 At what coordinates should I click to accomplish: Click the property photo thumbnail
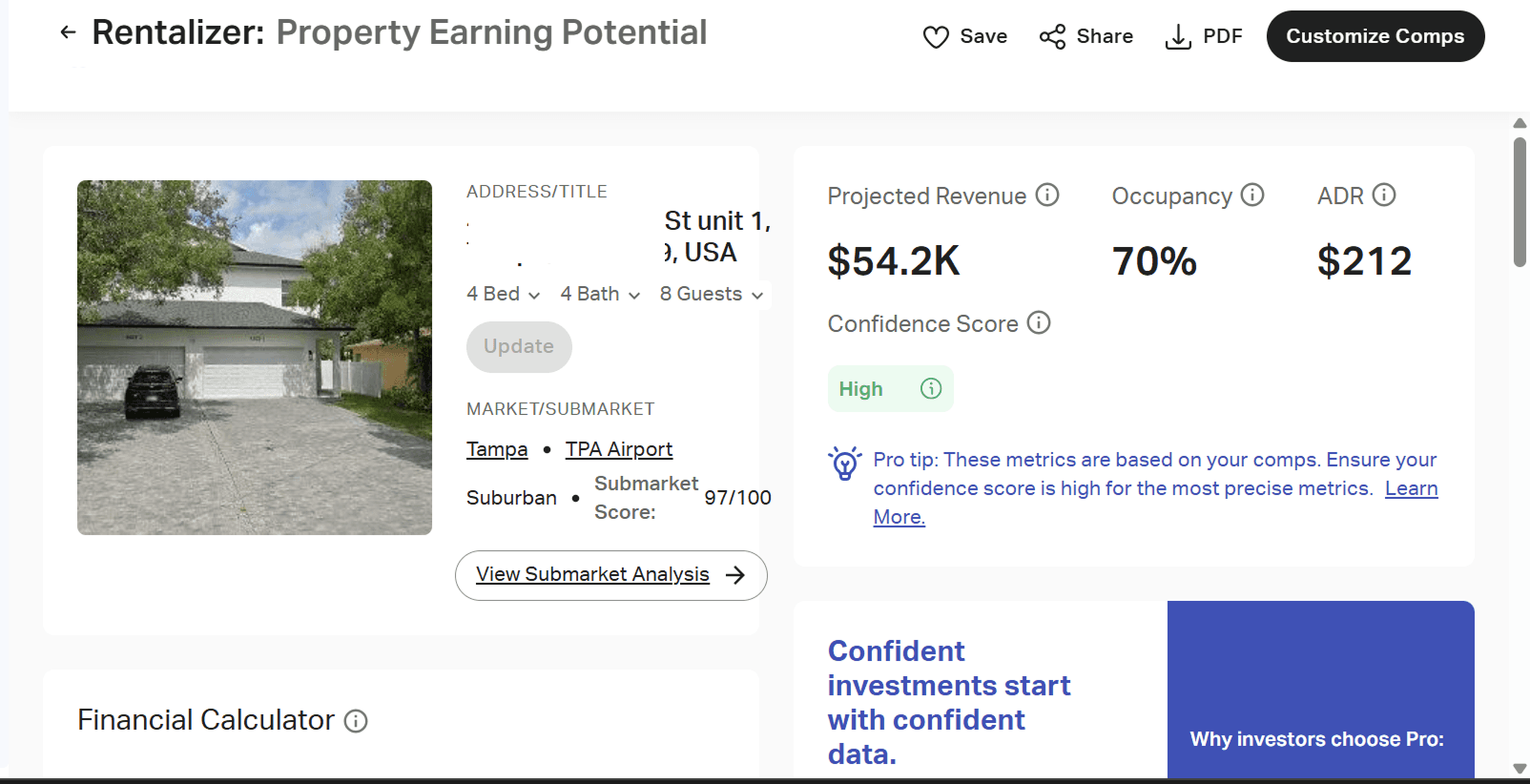(x=255, y=358)
